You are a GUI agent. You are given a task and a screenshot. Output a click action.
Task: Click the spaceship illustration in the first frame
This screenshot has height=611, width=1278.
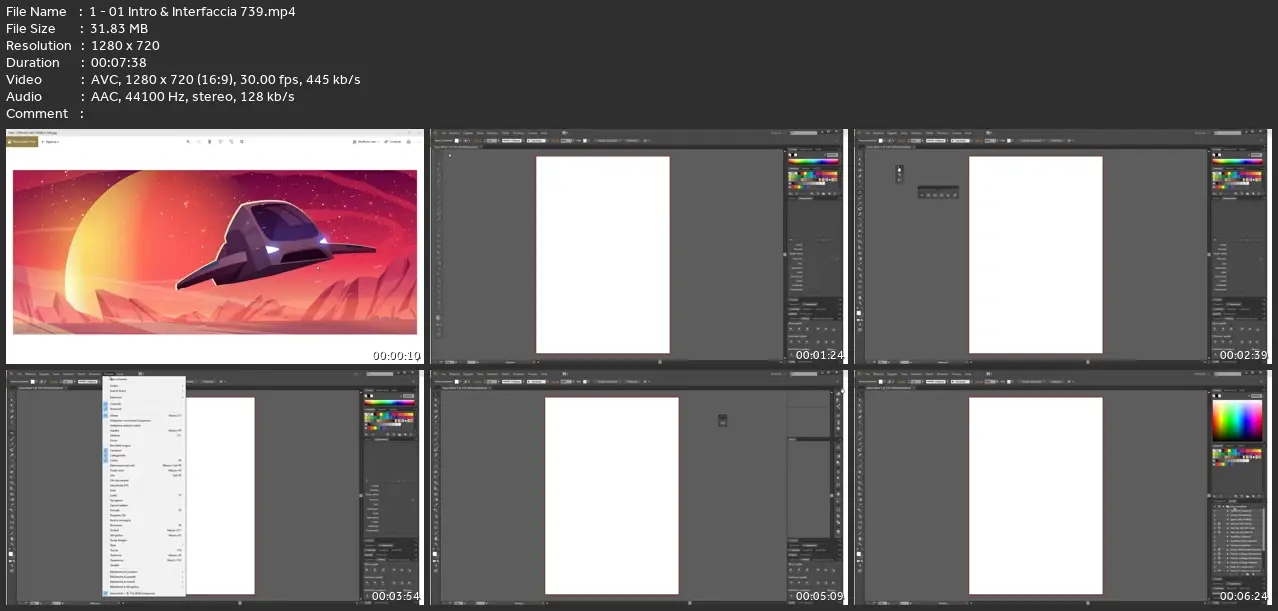[x=275, y=245]
